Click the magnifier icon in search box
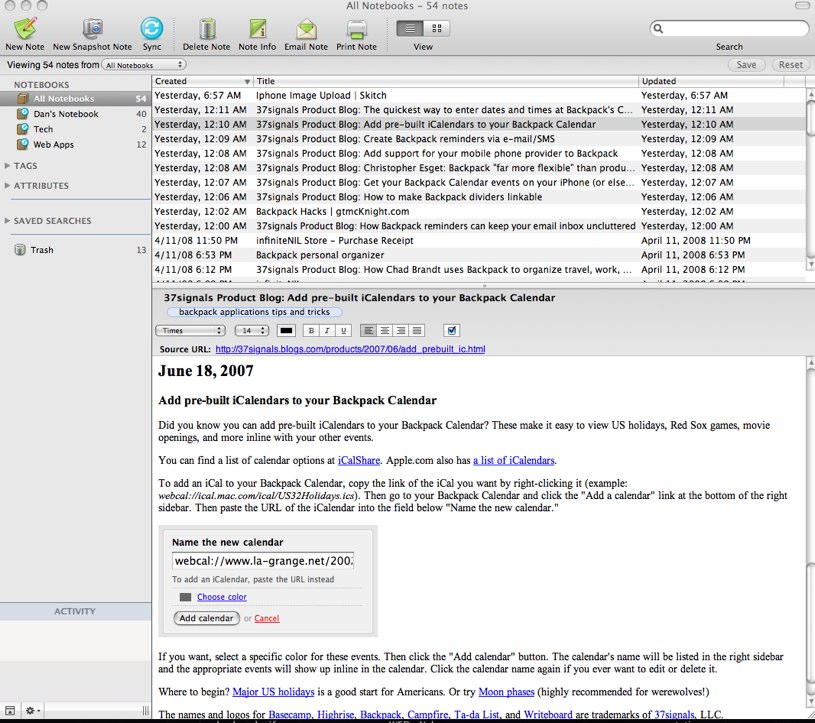 point(658,29)
